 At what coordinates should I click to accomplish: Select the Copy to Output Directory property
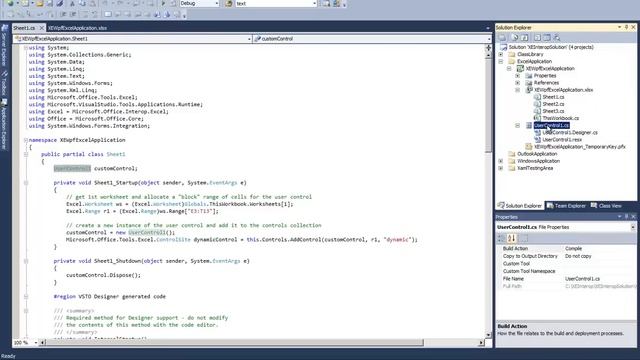pos(566,256)
